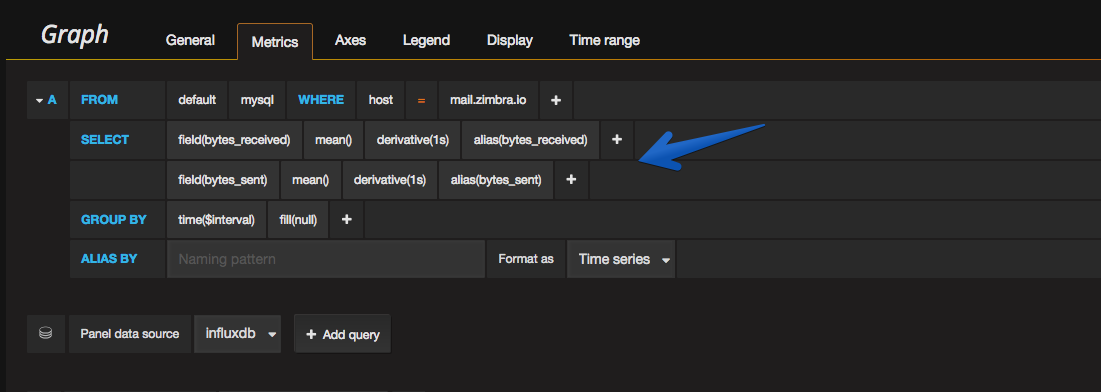Open the influxdb data source dropdown

pyautogui.click(x=237, y=334)
